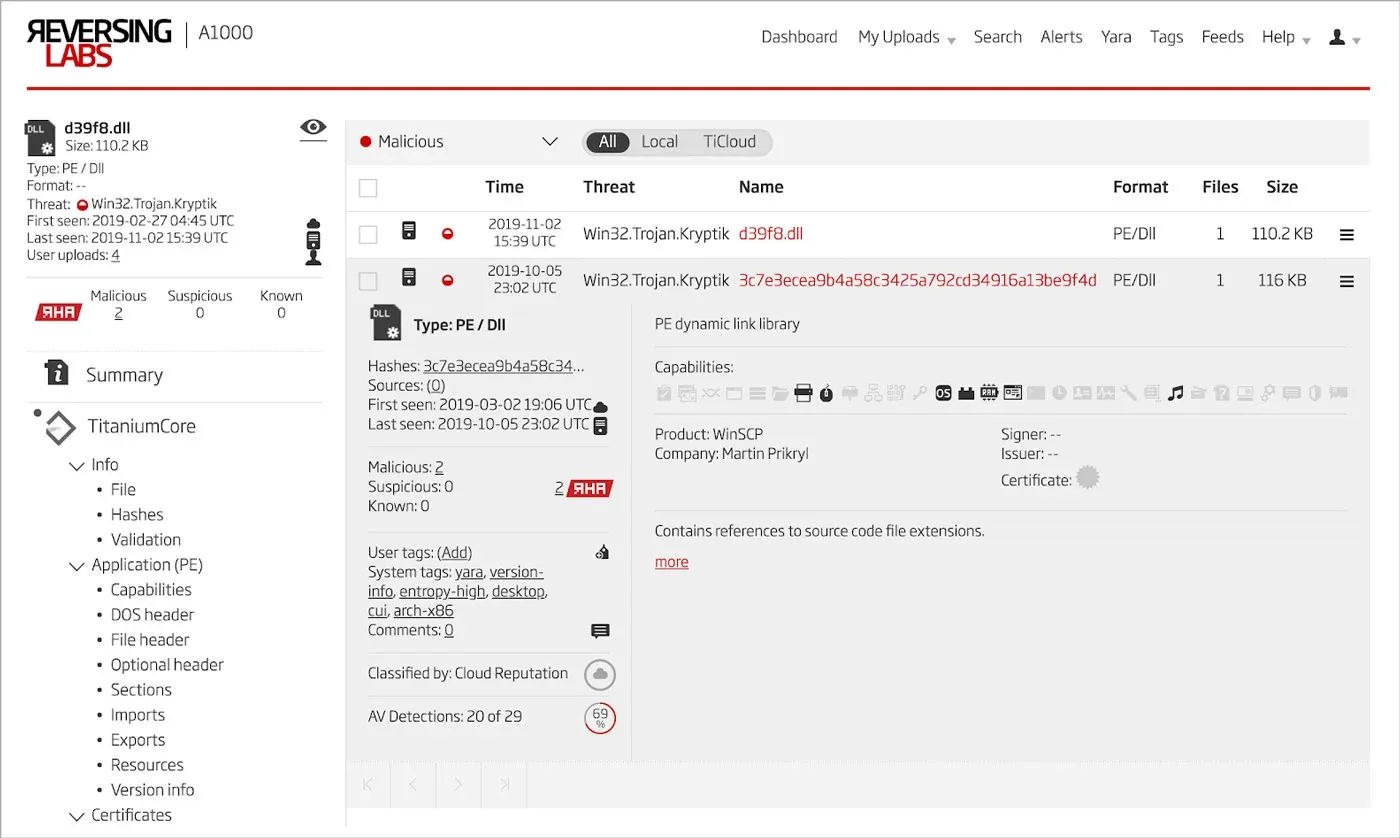
Task: Switch to the TiCloud tab
Action: click(731, 142)
